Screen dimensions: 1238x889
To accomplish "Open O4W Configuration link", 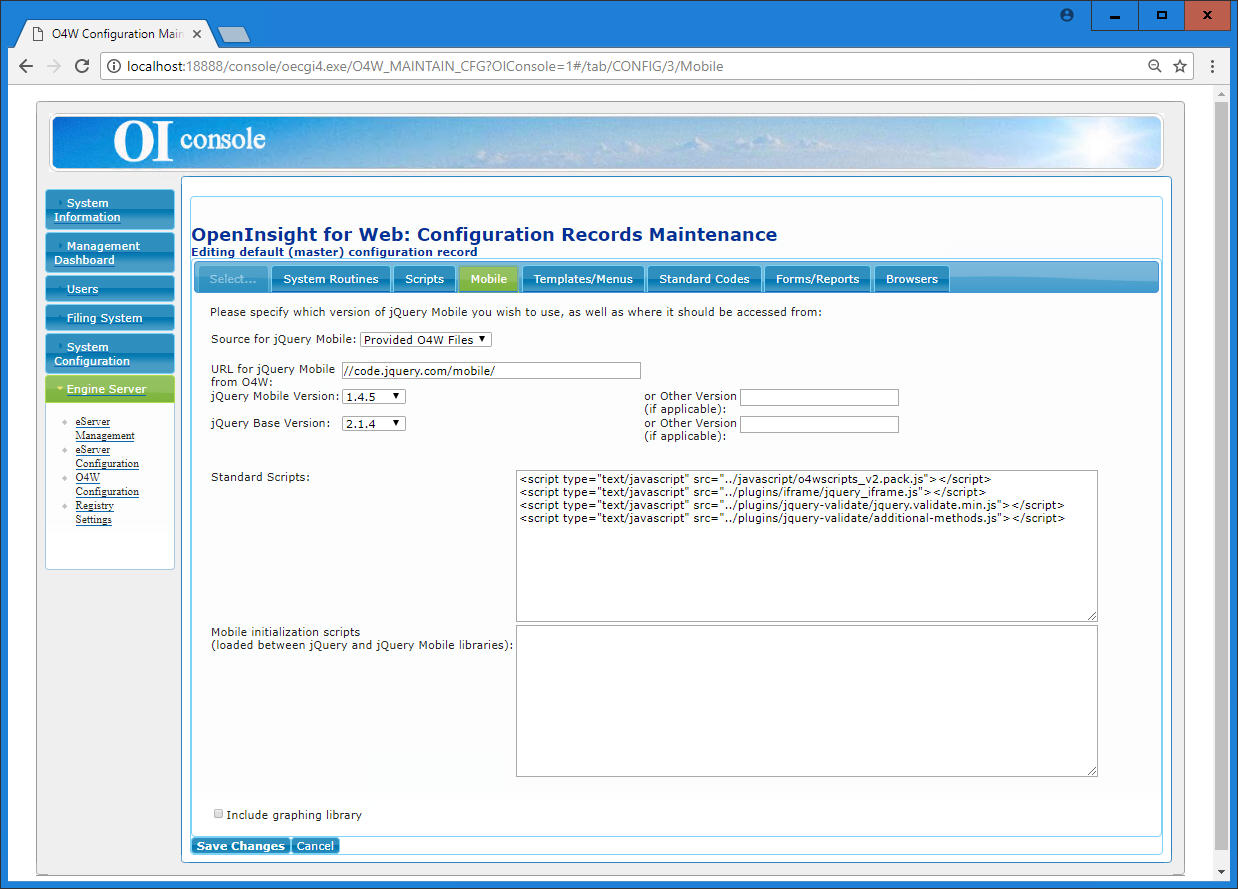I will tap(107, 485).
